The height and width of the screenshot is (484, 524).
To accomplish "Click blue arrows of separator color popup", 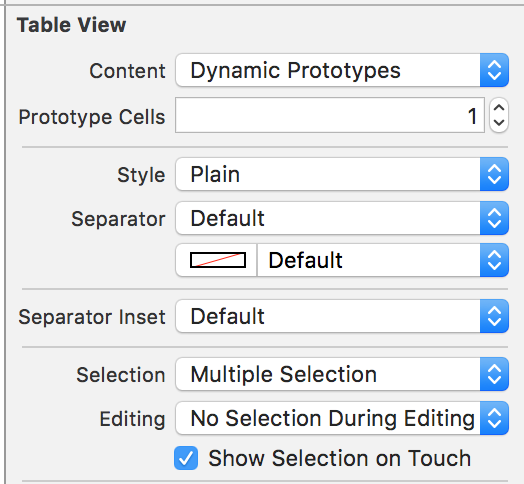I will [x=494, y=260].
